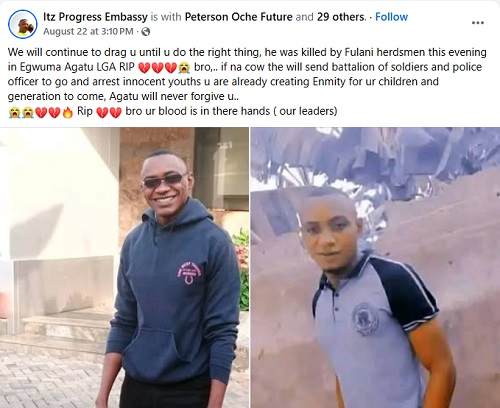Show the 29 others tagged
This screenshot has width=500, height=408.
tap(341, 17)
